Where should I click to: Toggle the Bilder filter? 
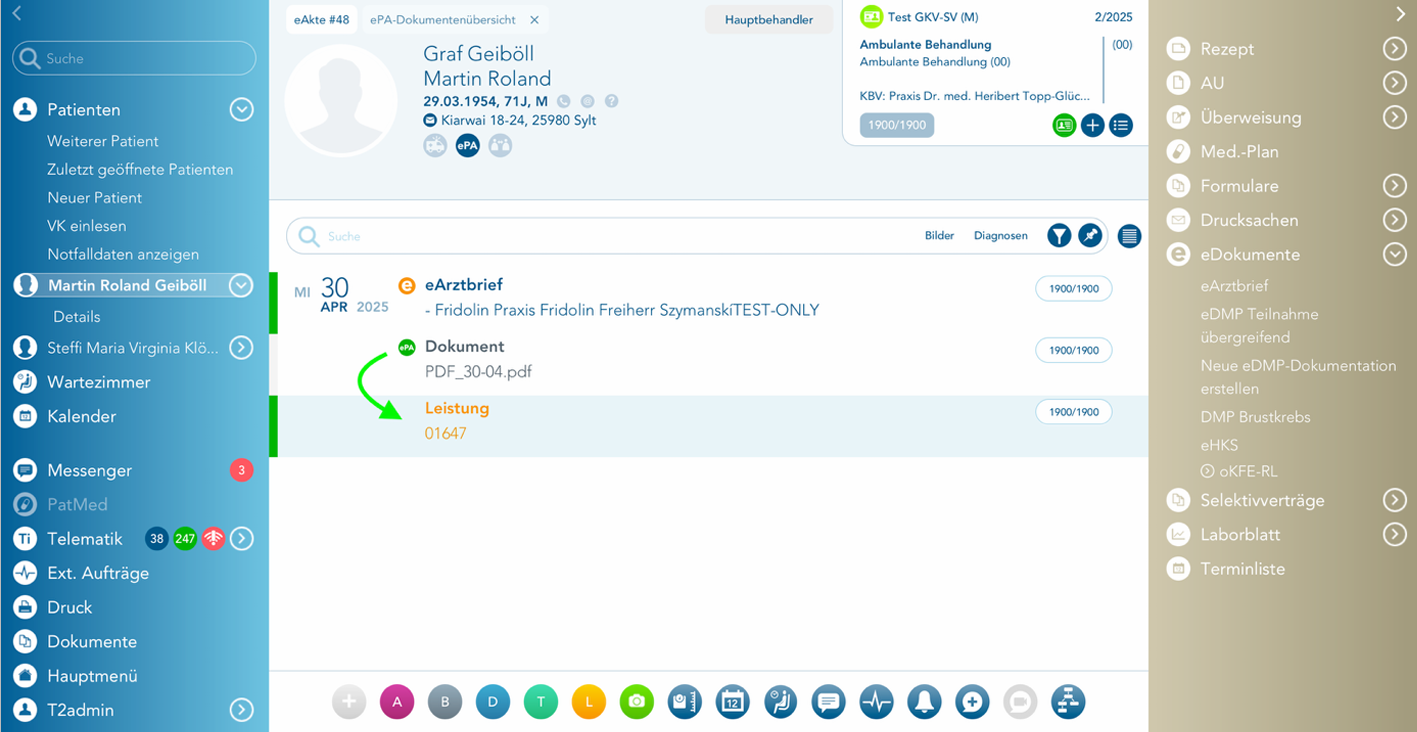939,236
